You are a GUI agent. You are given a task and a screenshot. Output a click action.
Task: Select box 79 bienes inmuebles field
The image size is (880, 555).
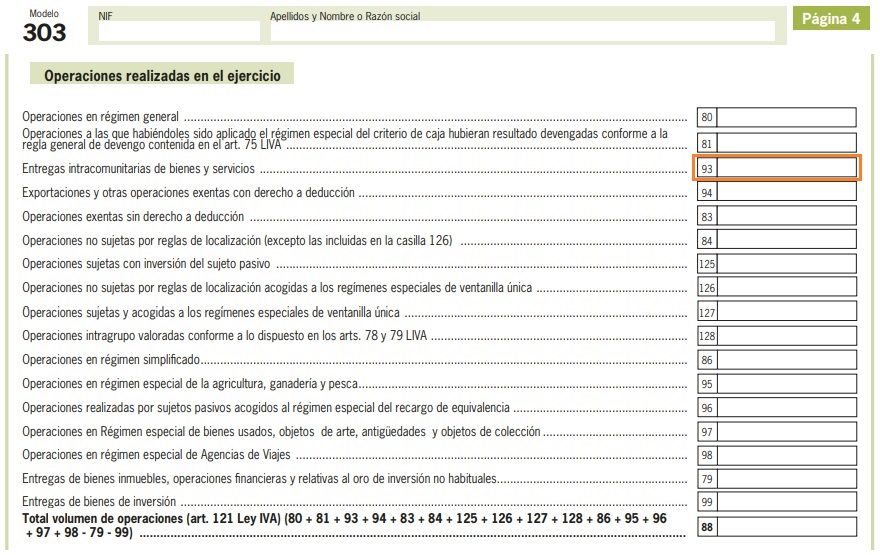click(786, 479)
